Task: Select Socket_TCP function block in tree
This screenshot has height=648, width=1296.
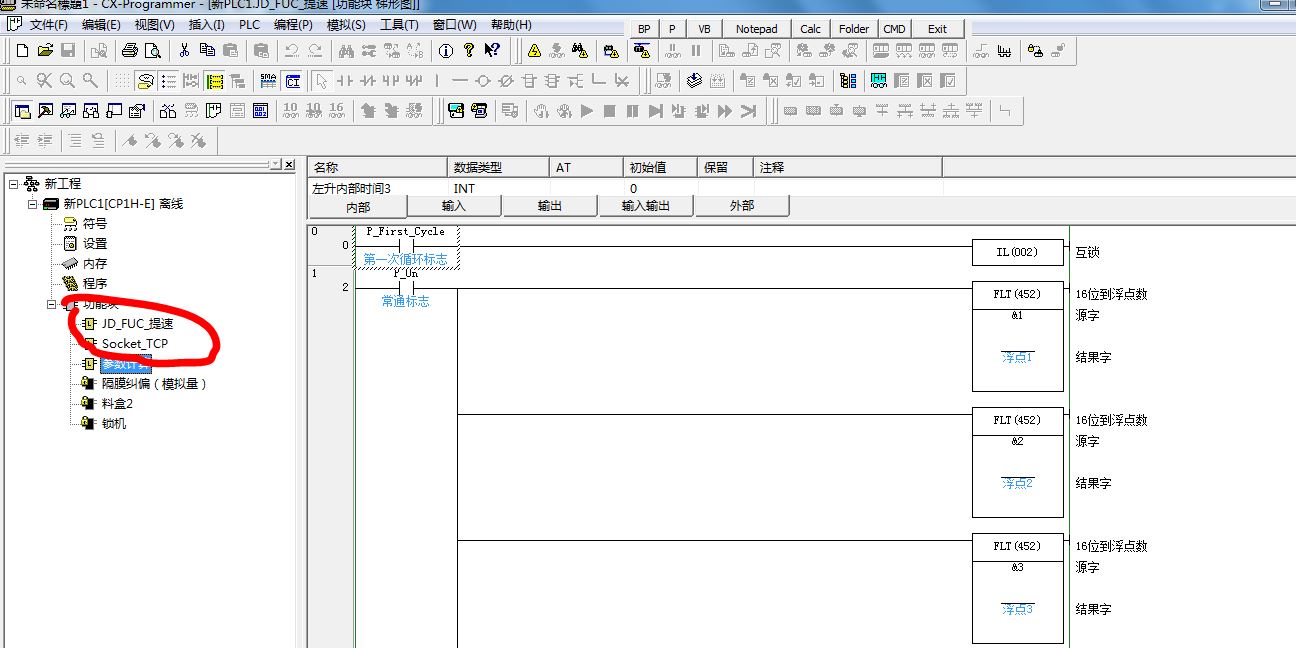Action: 134,344
